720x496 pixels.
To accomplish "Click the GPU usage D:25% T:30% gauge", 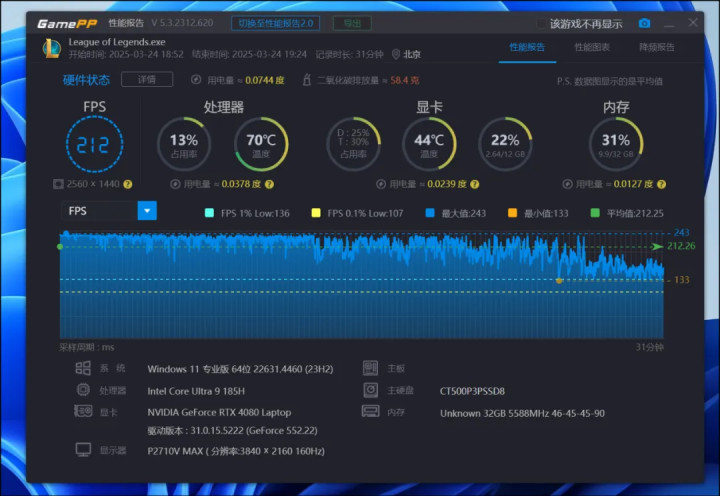I will click(x=353, y=144).
